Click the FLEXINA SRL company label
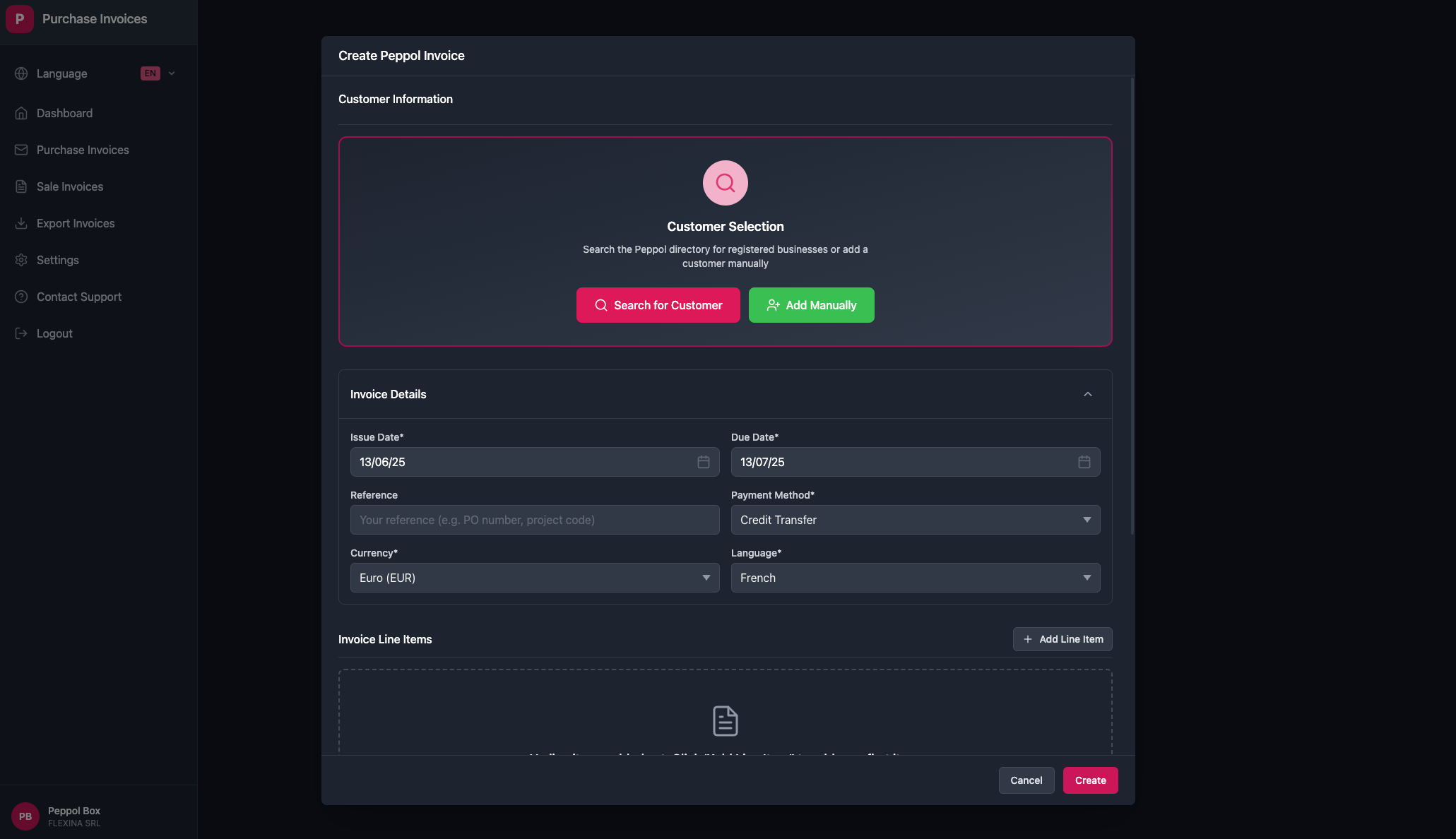1456x839 pixels. pos(74,823)
